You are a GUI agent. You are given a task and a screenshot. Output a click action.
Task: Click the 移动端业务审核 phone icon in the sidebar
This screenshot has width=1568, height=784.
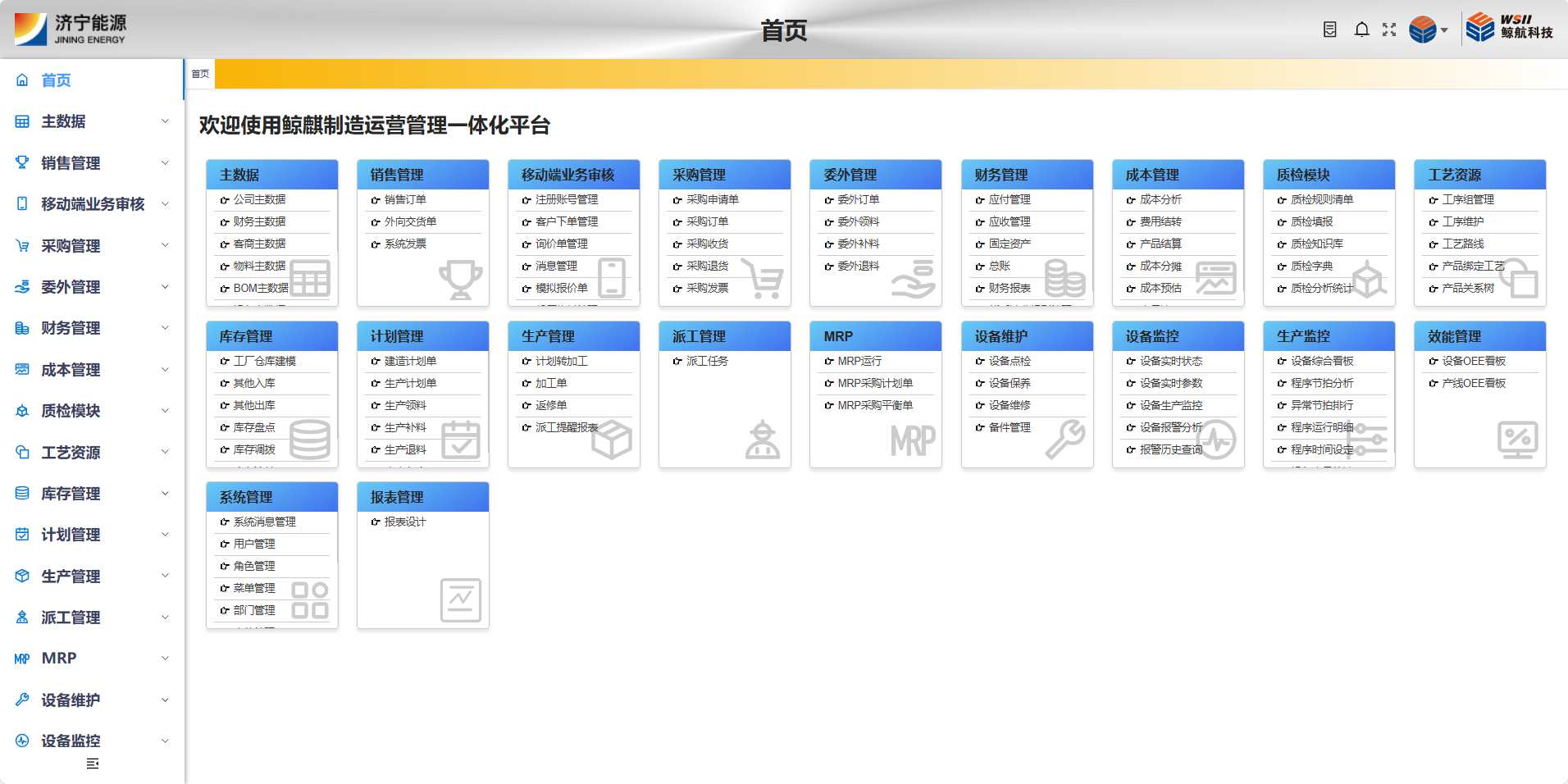[22, 203]
